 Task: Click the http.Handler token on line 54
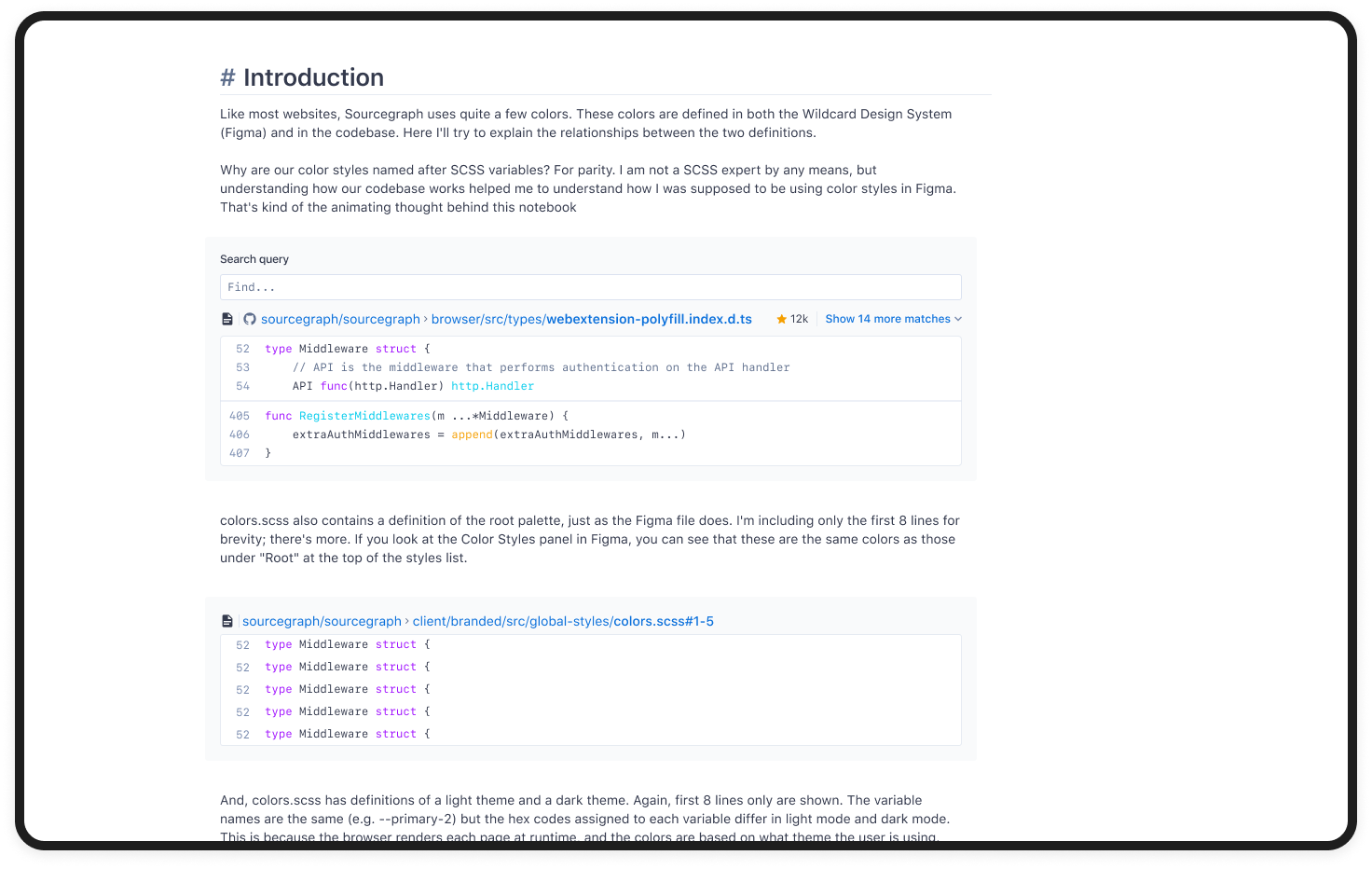tap(493, 386)
